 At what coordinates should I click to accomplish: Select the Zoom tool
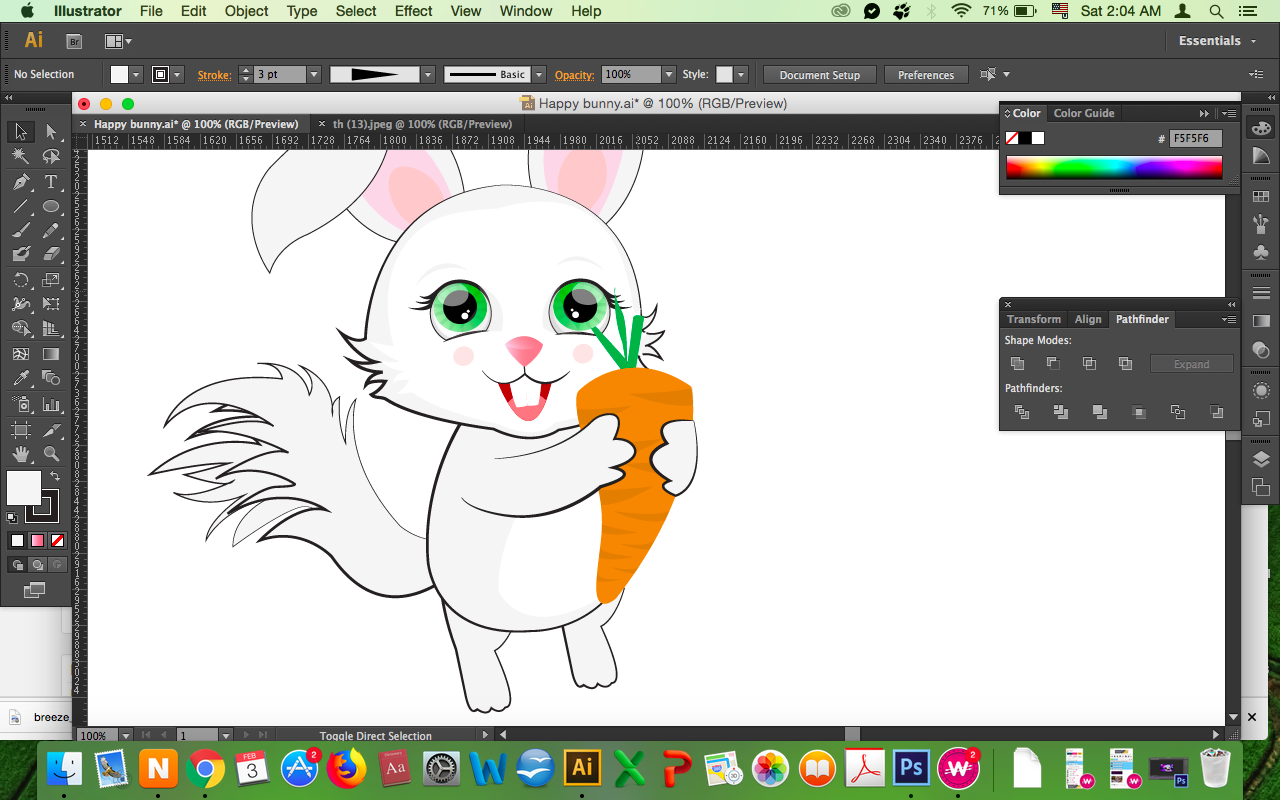[x=51, y=454]
